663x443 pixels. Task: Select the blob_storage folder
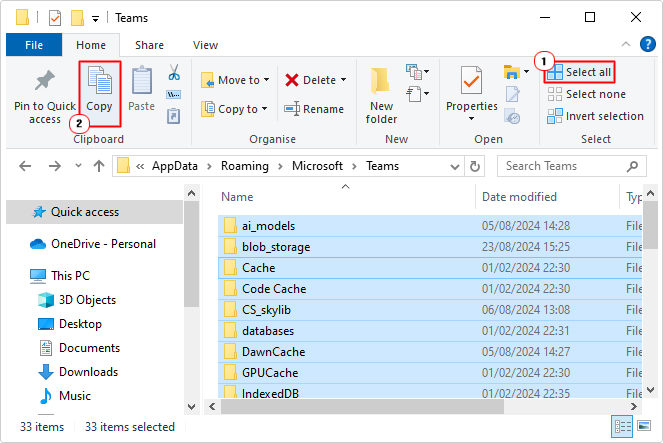[x=430, y=247]
